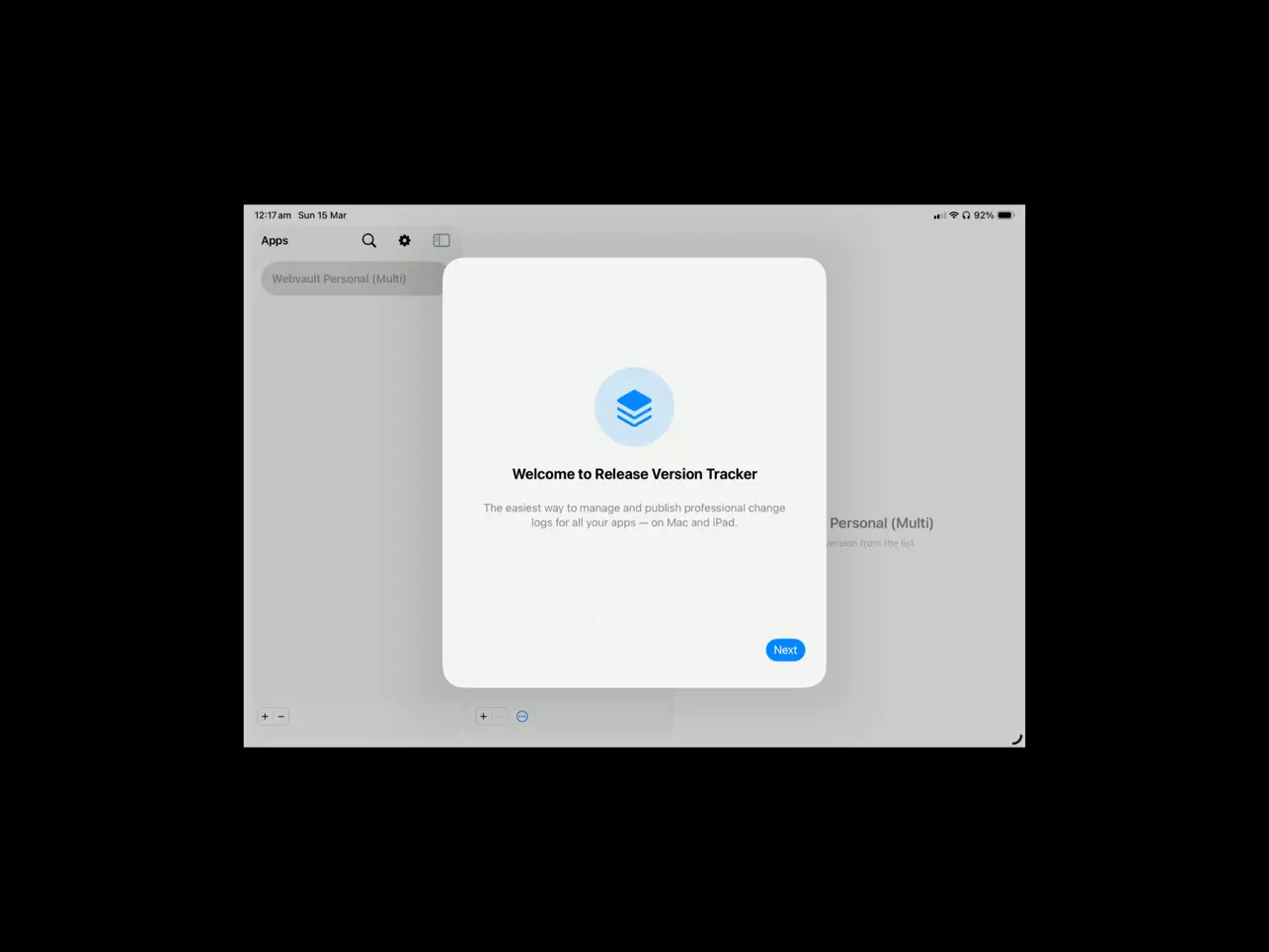Click the dimmed minus button beside the version plus
This screenshot has height=952, width=1269.
499,716
